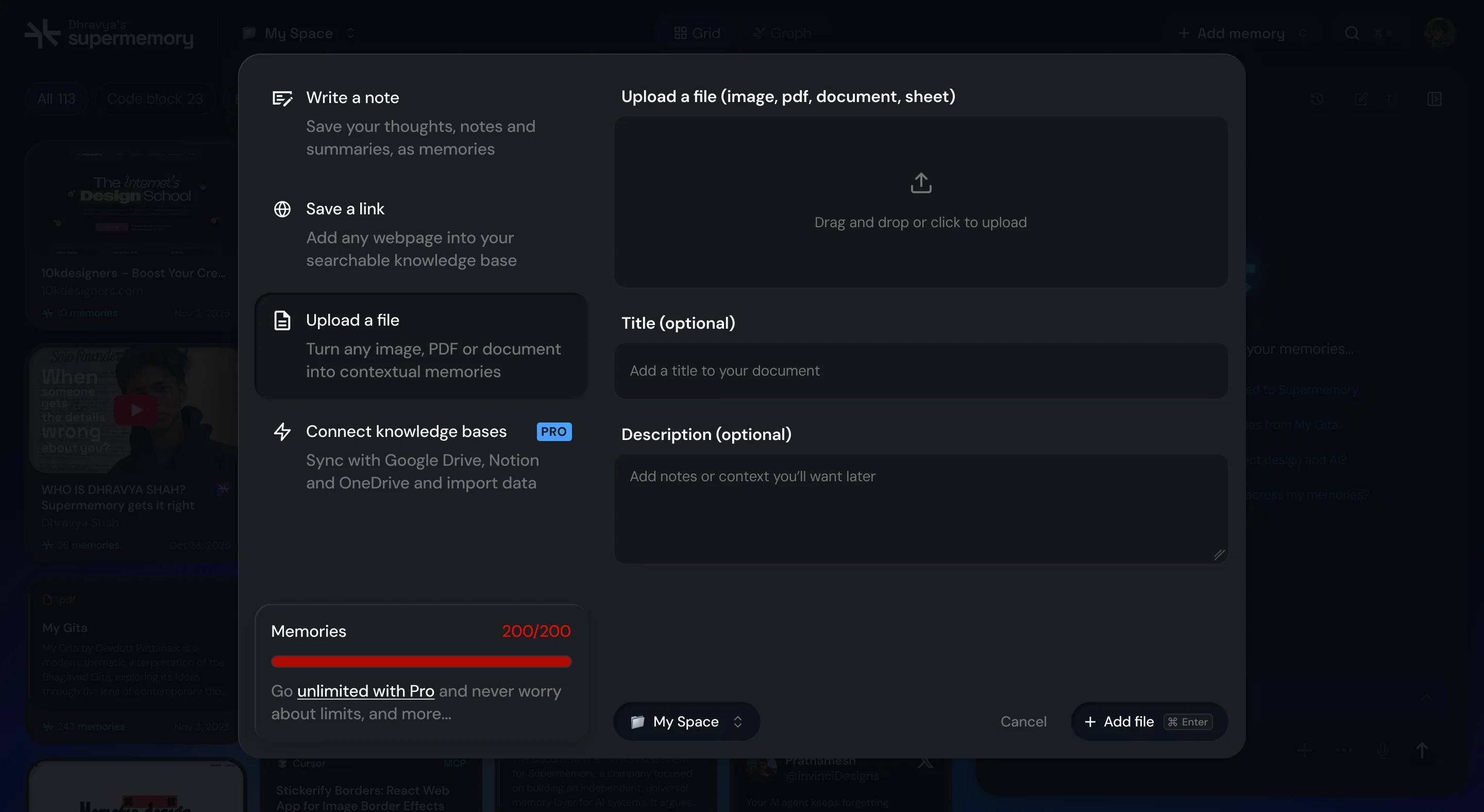The image size is (1484, 812).
Task: Open search using the magnifier icon
Action: 1352,33
